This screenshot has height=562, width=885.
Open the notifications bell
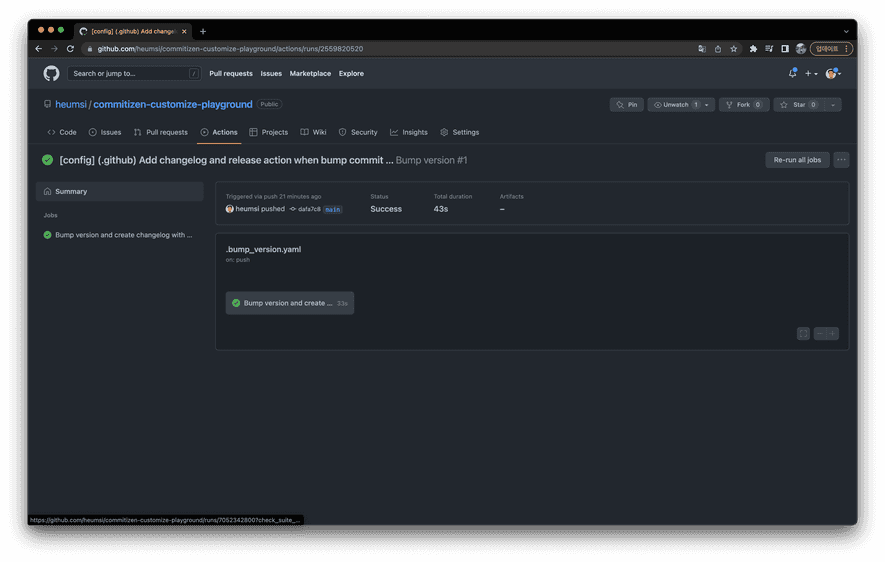coord(792,73)
